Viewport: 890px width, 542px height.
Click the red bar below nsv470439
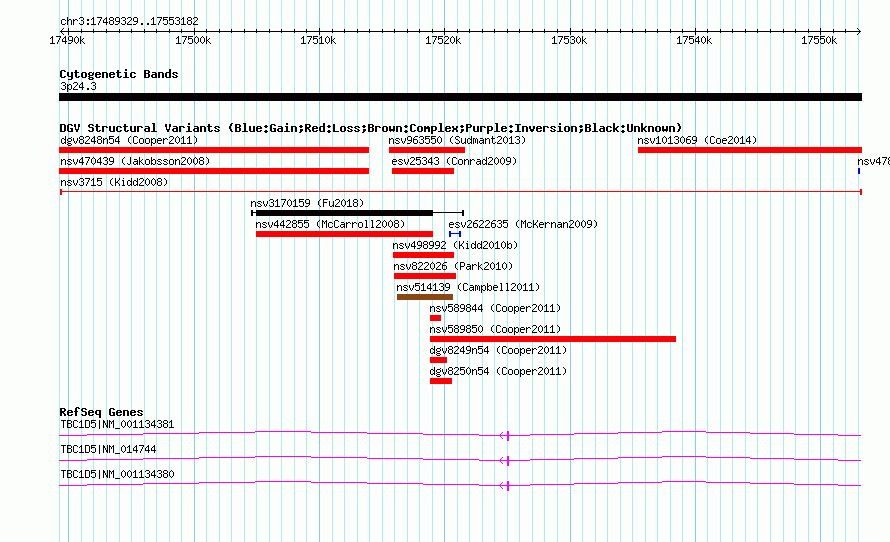(214, 171)
